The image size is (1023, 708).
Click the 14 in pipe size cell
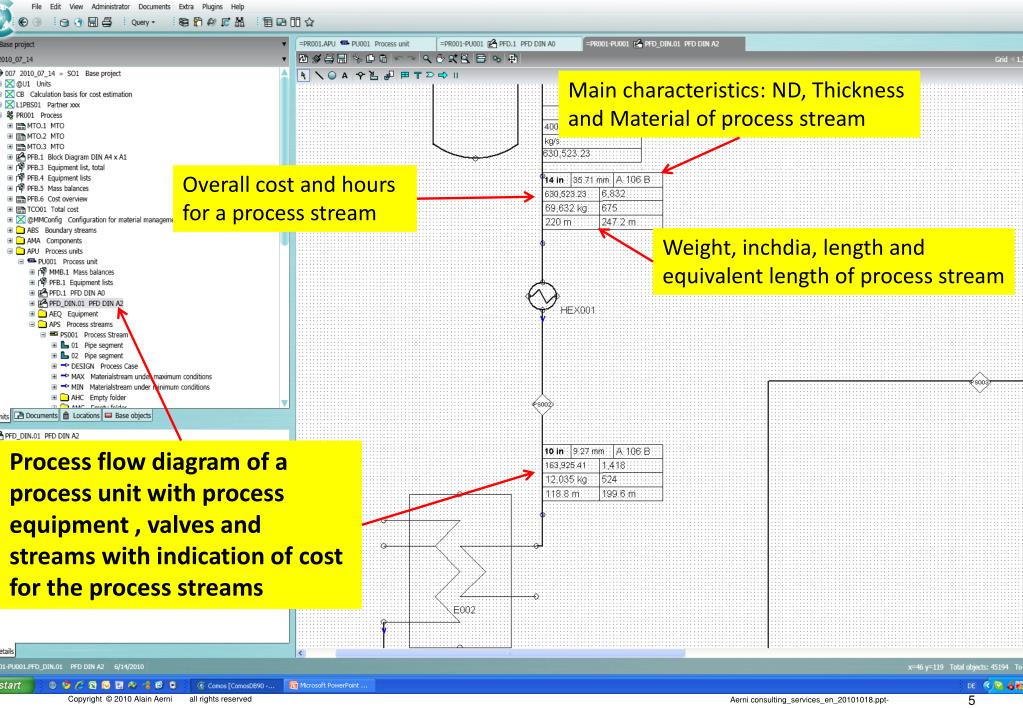555,179
